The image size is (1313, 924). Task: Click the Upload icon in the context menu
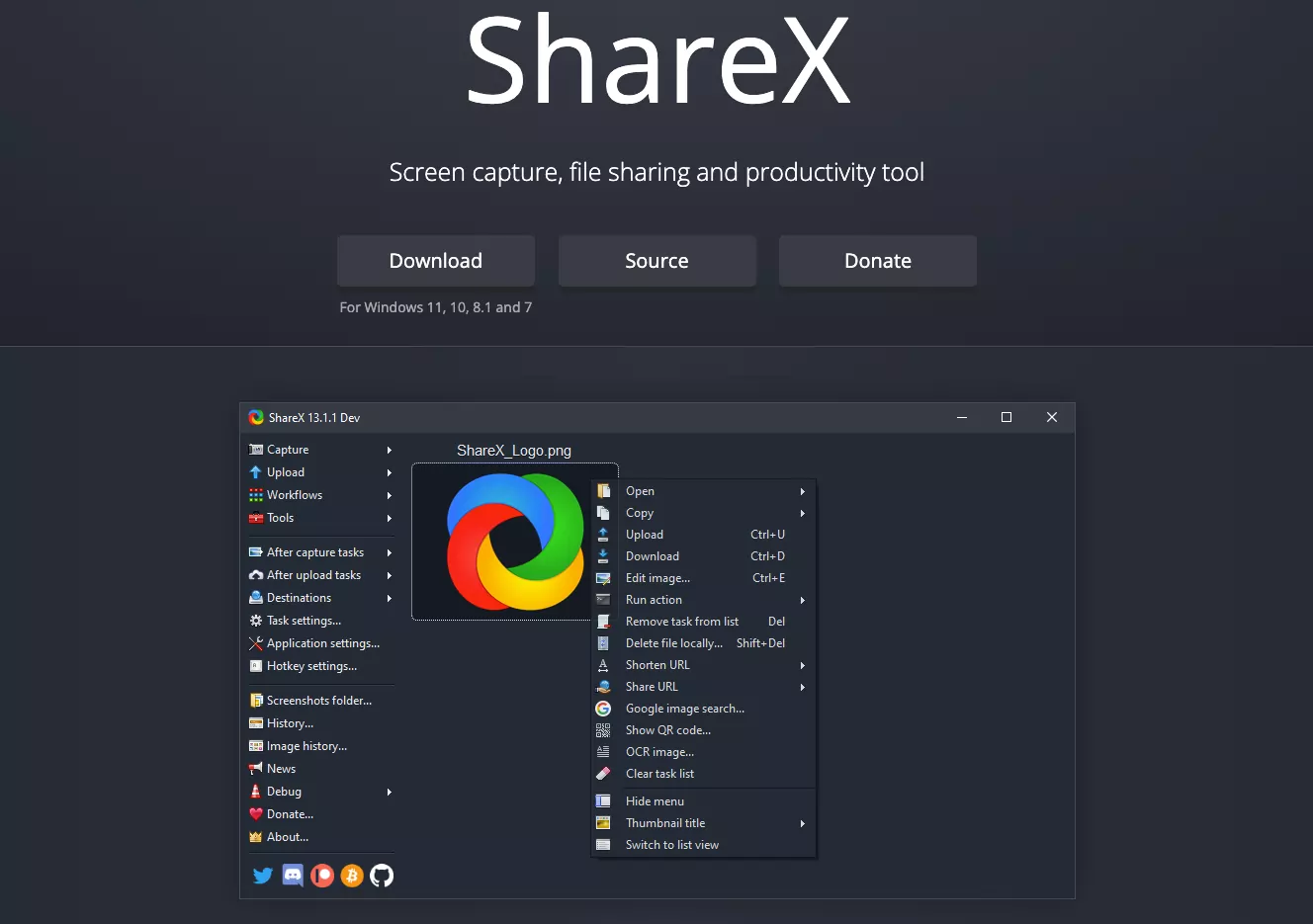(x=603, y=535)
